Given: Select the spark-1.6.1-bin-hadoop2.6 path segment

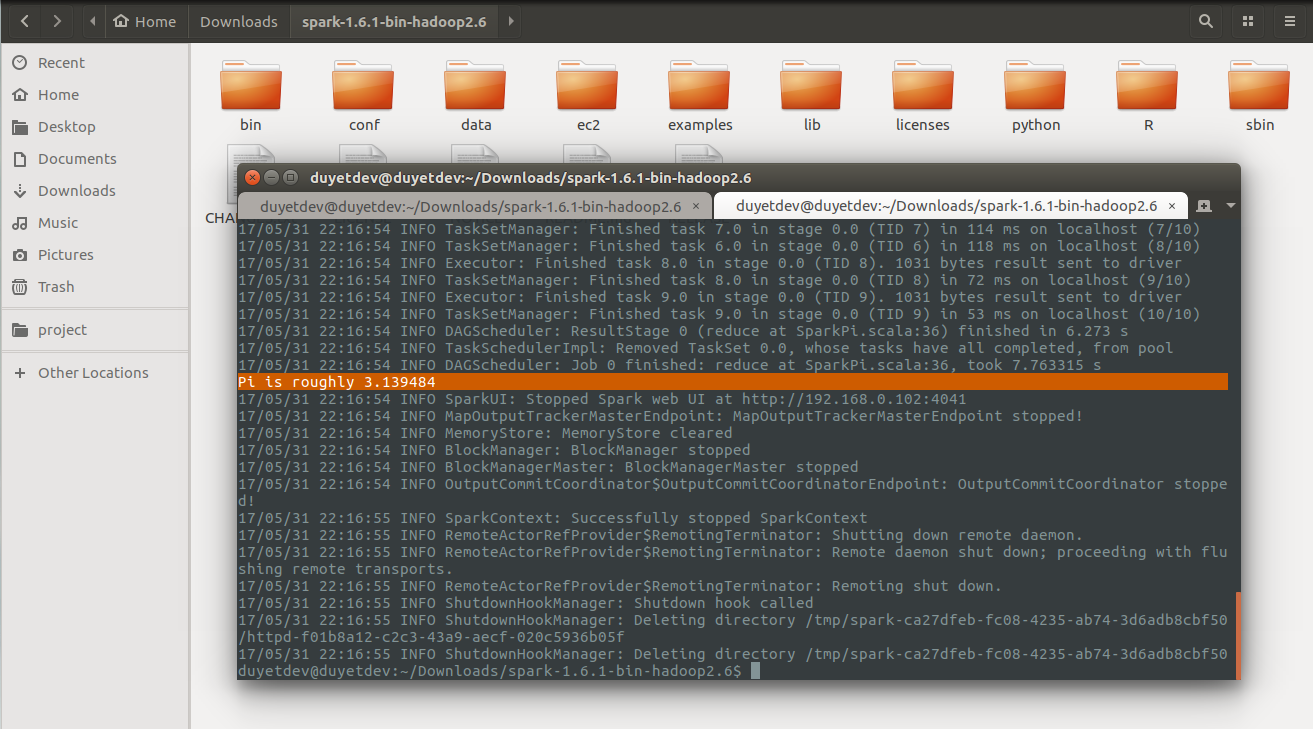Looking at the screenshot, I should [x=394, y=21].
